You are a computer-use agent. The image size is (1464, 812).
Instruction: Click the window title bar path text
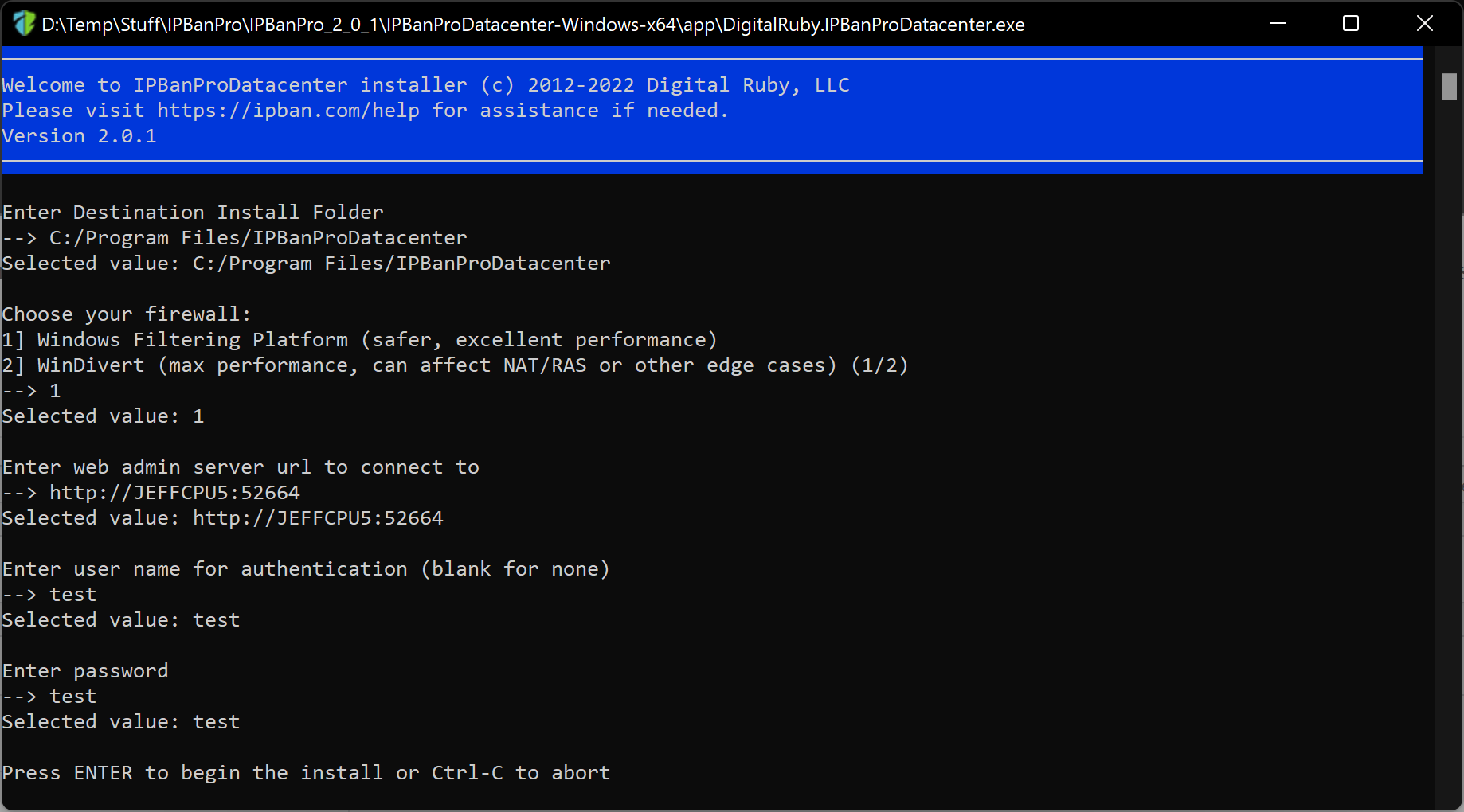click(533, 25)
